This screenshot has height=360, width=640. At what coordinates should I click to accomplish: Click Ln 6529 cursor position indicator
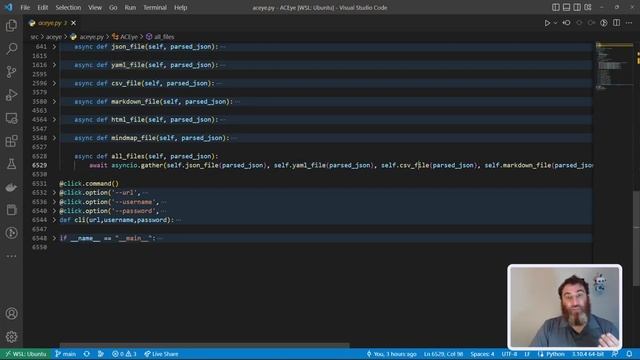443,354
